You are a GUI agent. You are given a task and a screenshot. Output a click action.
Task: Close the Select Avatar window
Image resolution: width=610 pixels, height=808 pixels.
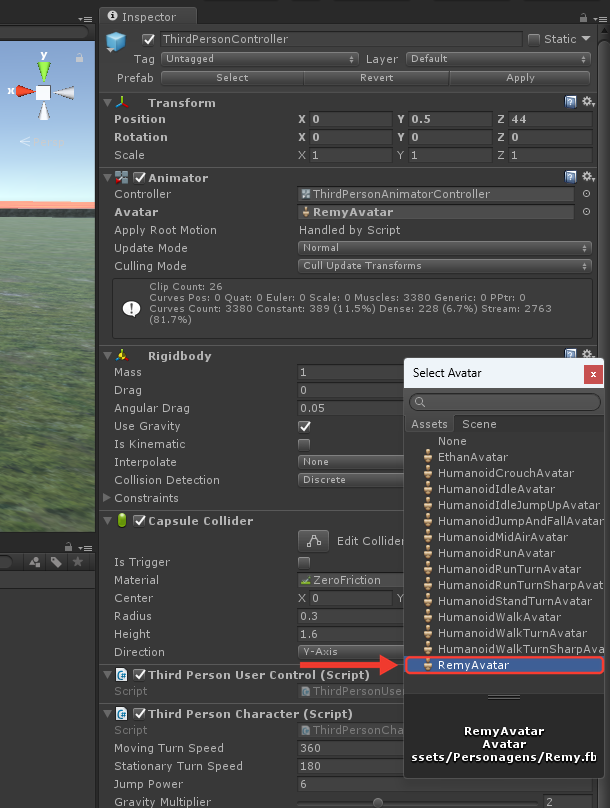tap(593, 374)
